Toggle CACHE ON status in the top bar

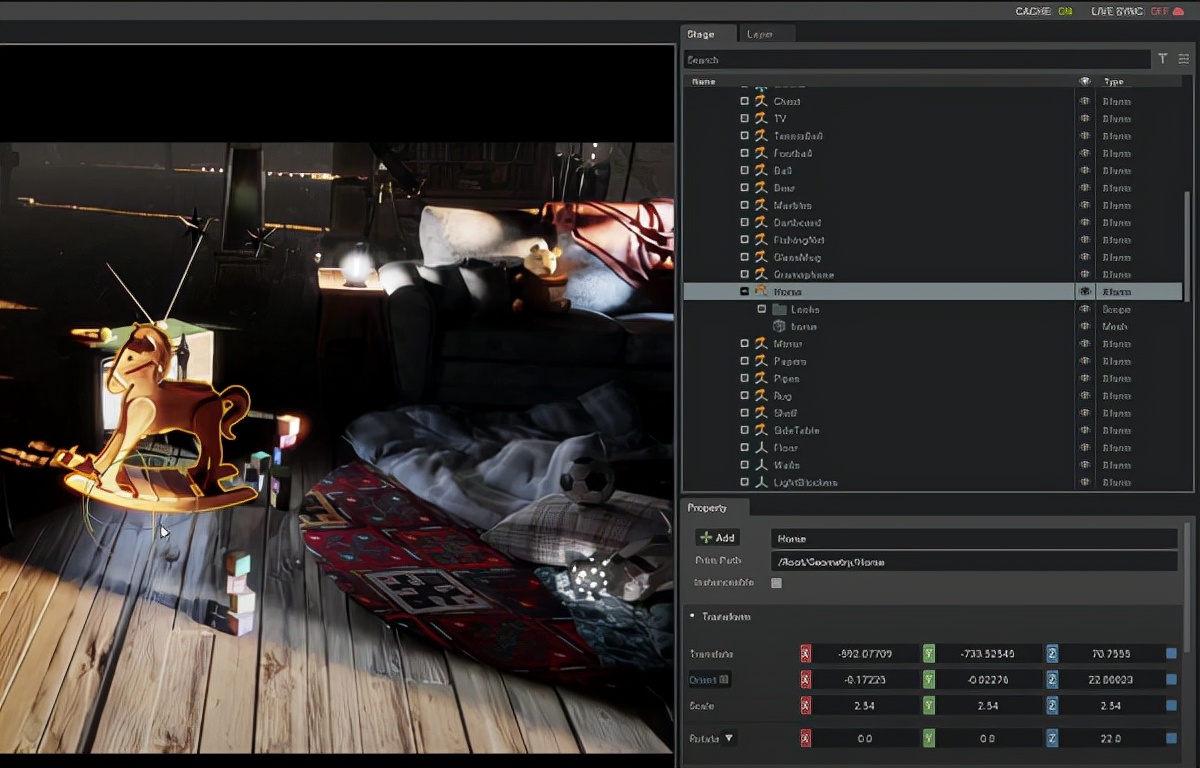coord(1044,11)
